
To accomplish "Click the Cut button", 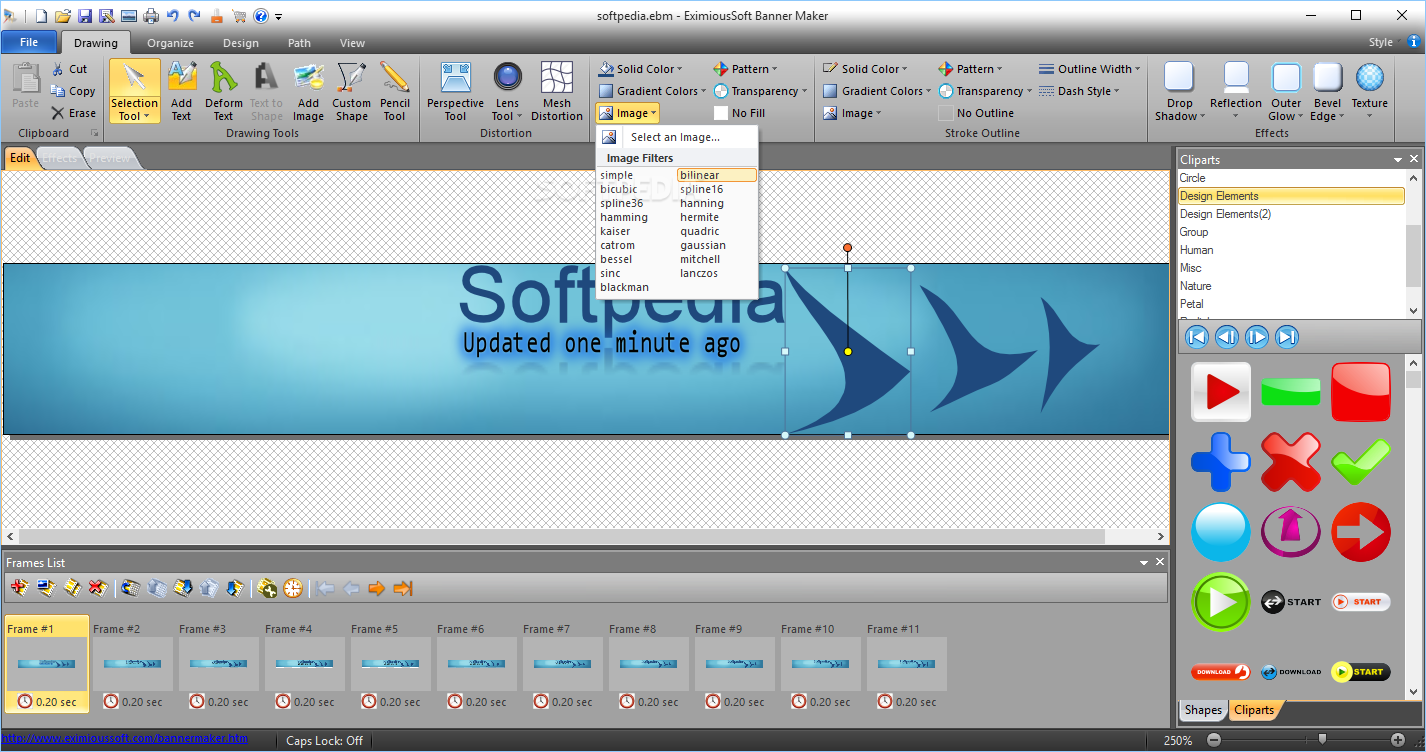I will coord(69,69).
